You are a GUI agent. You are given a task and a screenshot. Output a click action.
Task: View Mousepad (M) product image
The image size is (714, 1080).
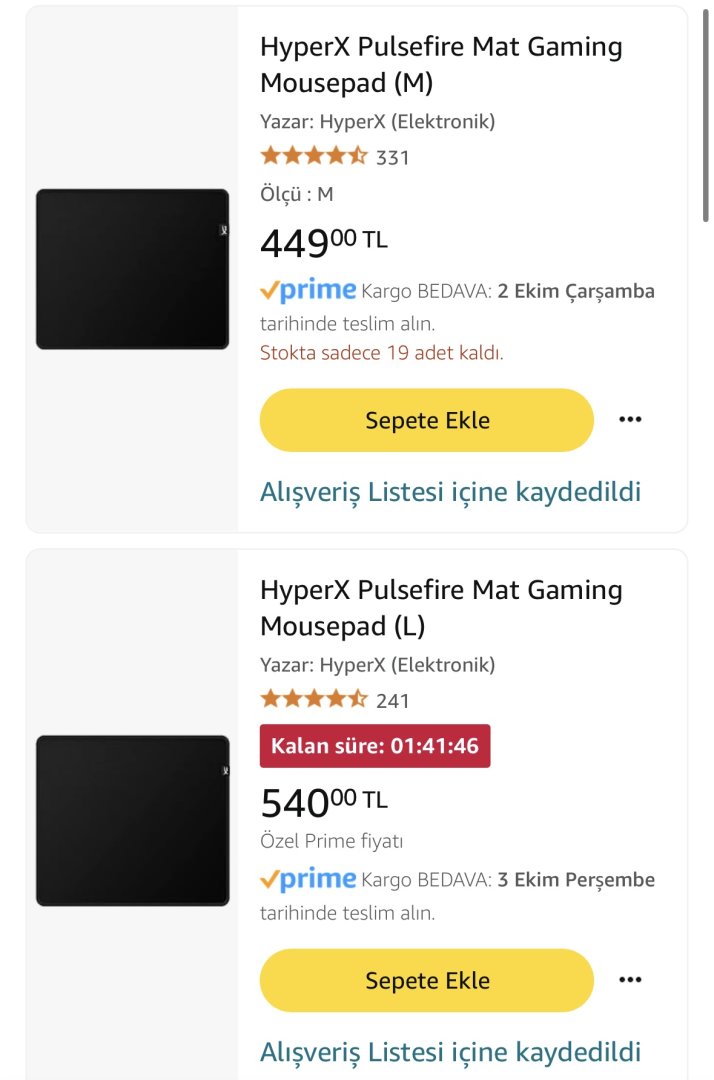click(x=132, y=269)
